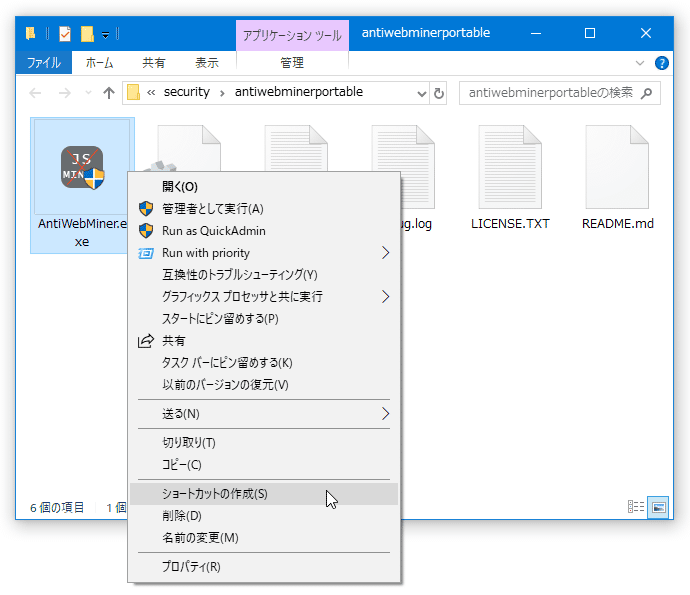The image size is (690, 595).
Task: Minimize the antiwebminerportable window
Action: [x=536, y=33]
